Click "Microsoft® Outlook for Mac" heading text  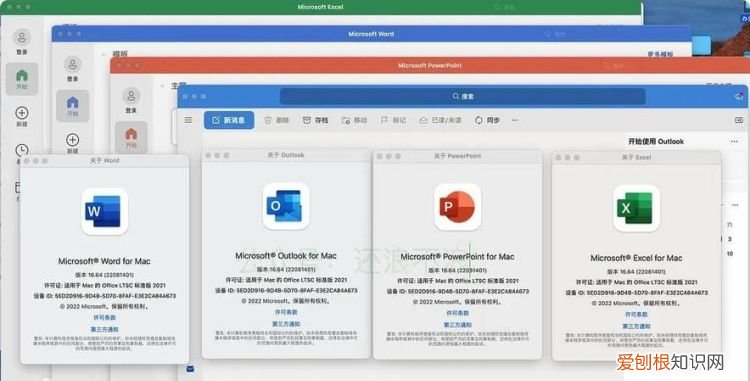pyautogui.click(x=286, y=256)
